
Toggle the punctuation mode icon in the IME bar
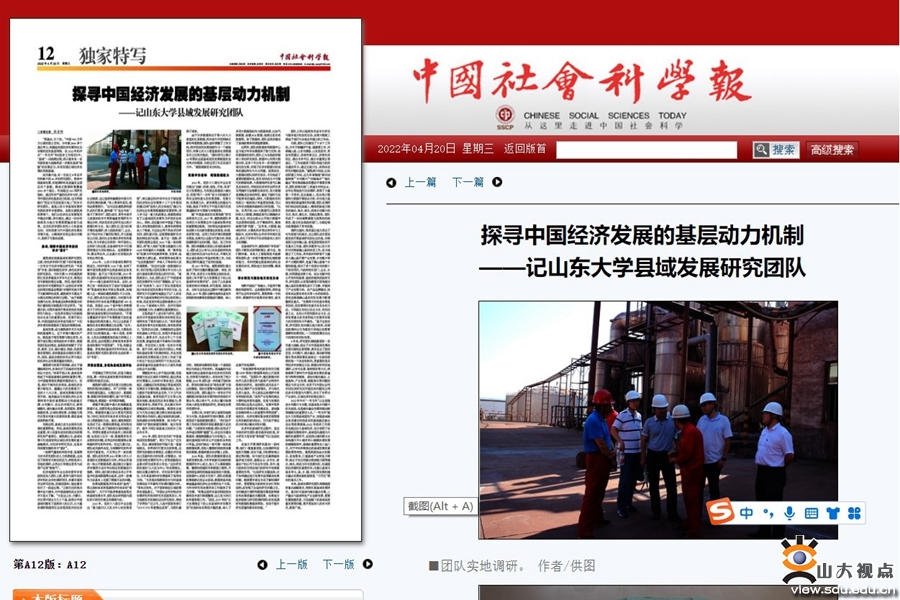(x=769, y=513)
